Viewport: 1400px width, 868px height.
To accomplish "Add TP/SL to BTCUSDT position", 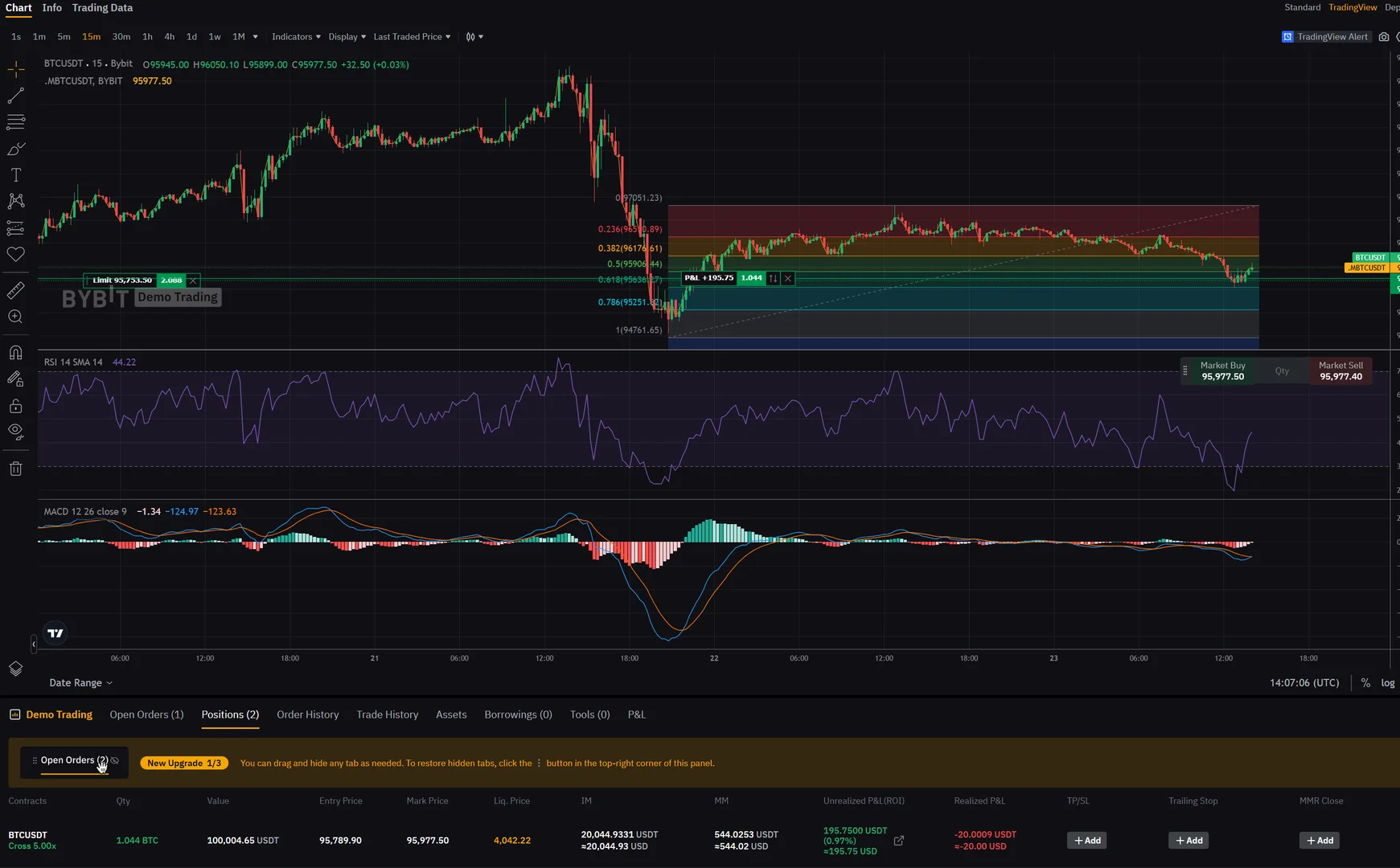I will click(1087, 841).
